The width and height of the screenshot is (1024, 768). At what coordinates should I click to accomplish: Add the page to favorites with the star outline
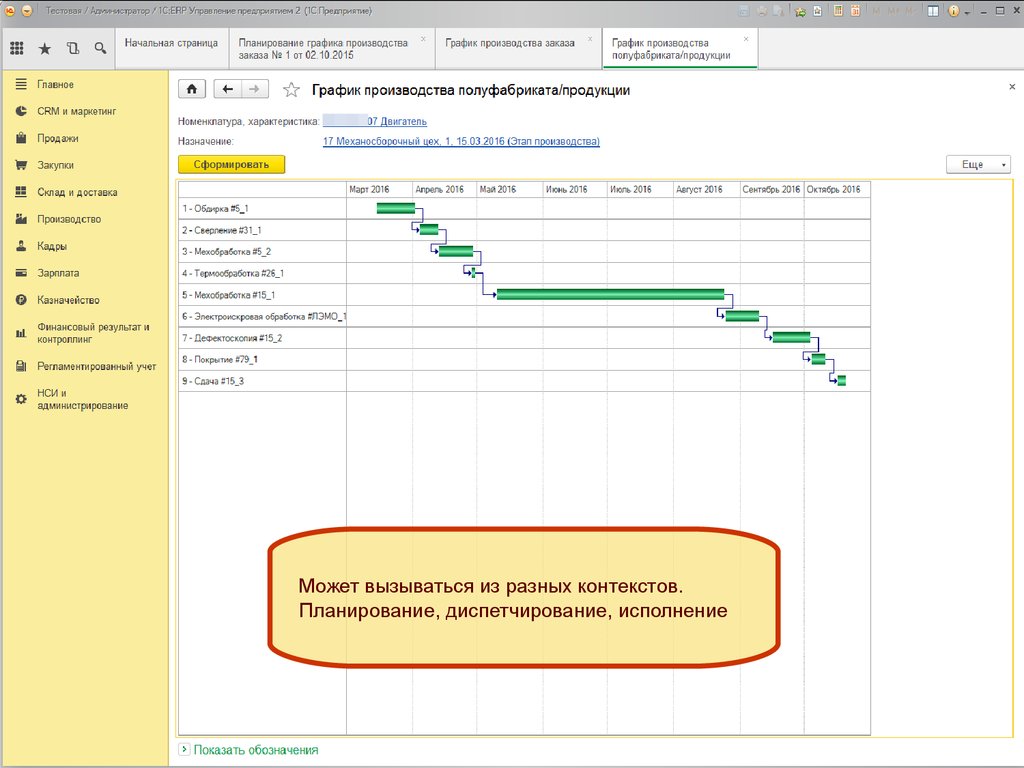tap(291, 89)
